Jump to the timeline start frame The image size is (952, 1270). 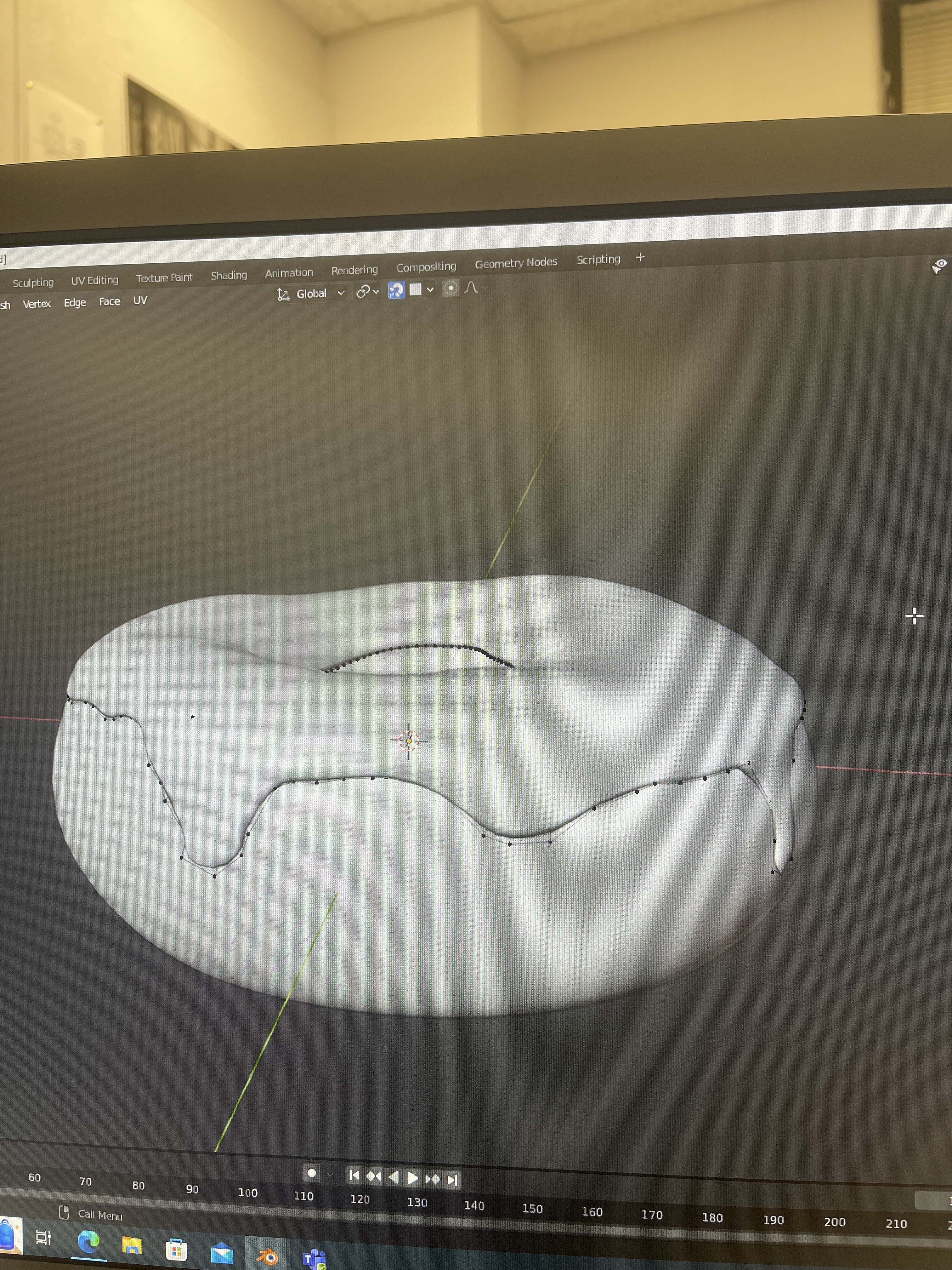pos(354,1175)
